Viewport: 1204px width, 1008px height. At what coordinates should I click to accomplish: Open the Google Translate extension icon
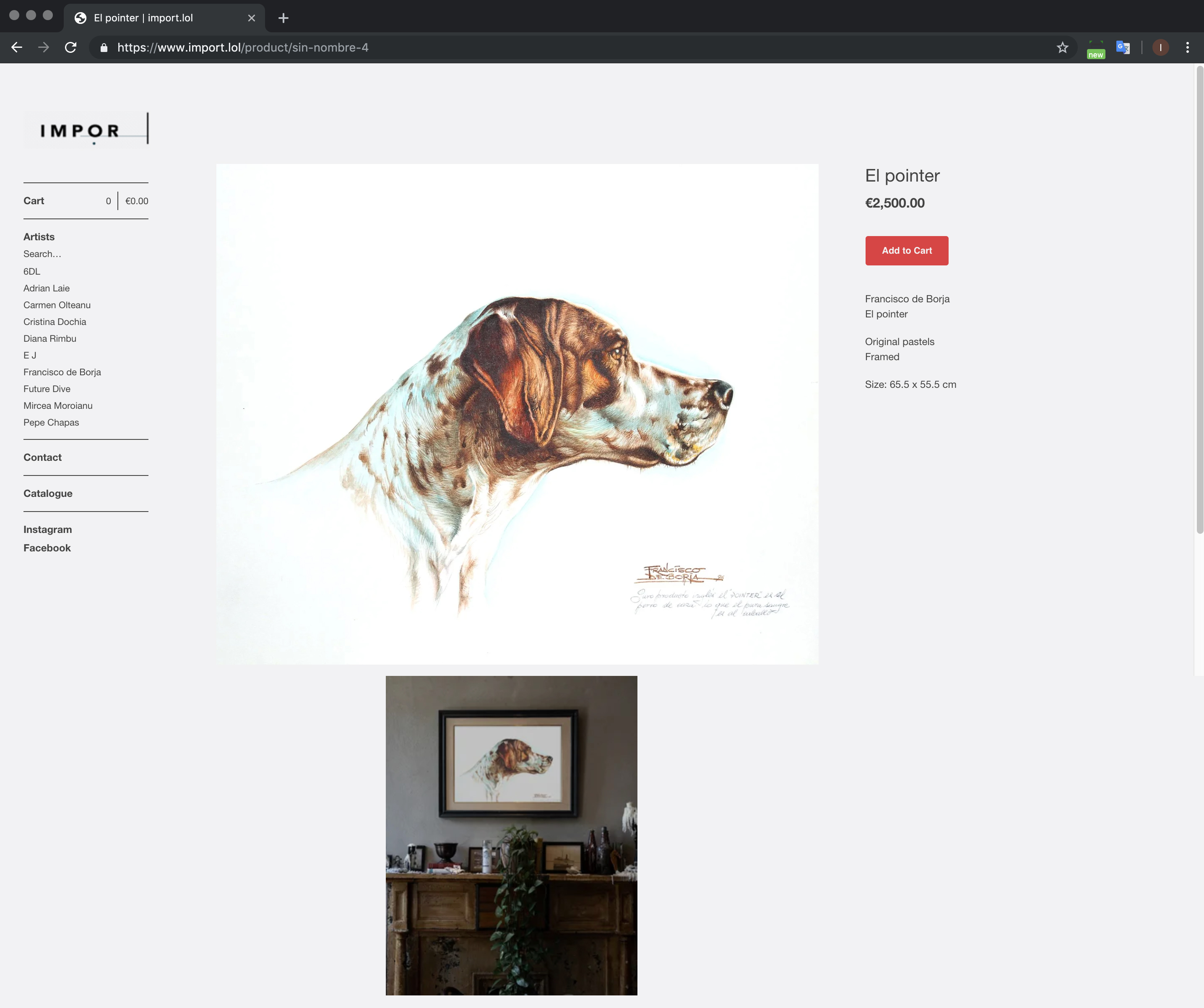(1123, 47)
